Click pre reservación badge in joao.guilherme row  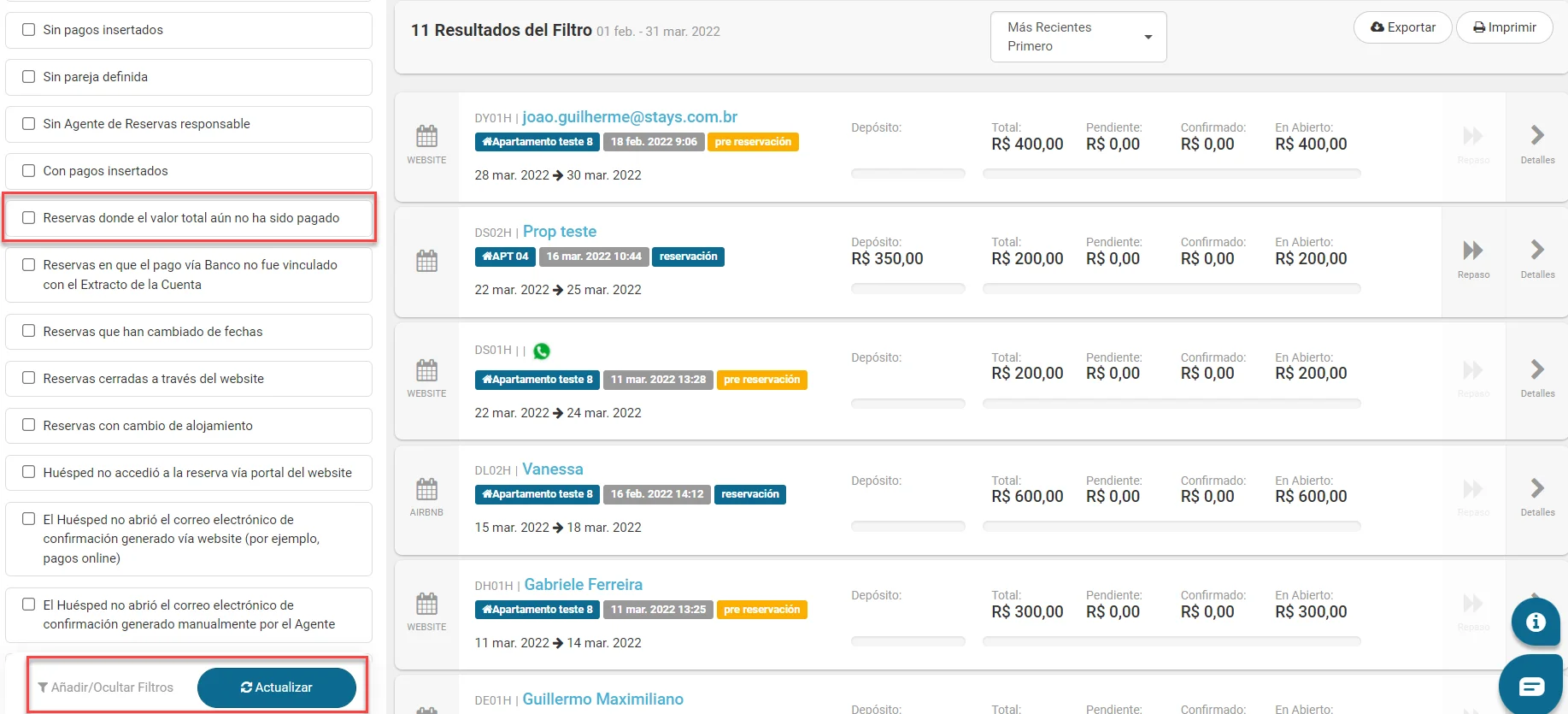click(x=753, y=142)
